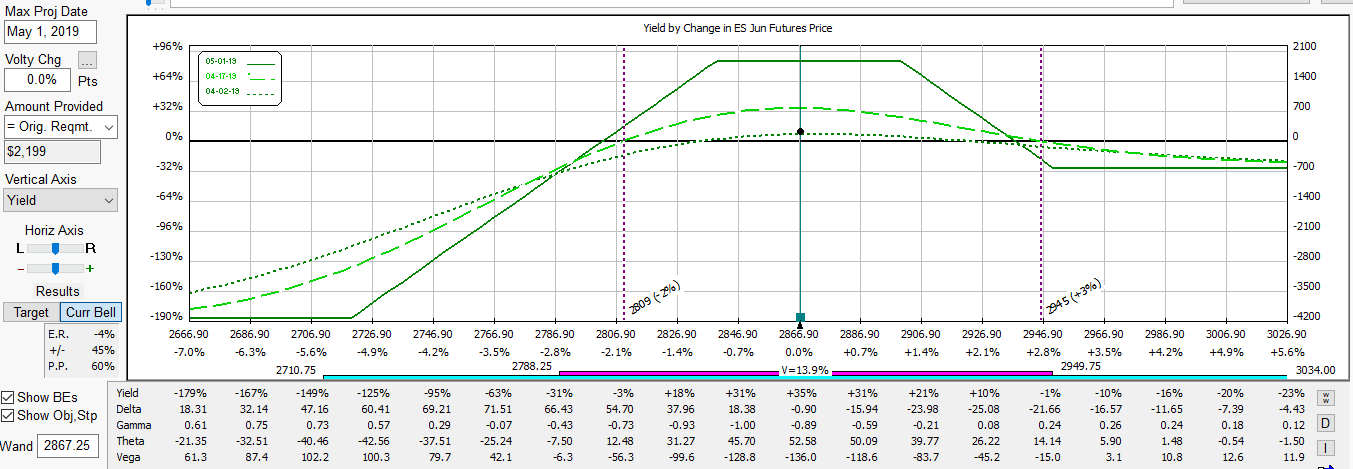Click the D button beside the Greeks table
Screen dimensions: 1353x469
tap(1325, 422)
